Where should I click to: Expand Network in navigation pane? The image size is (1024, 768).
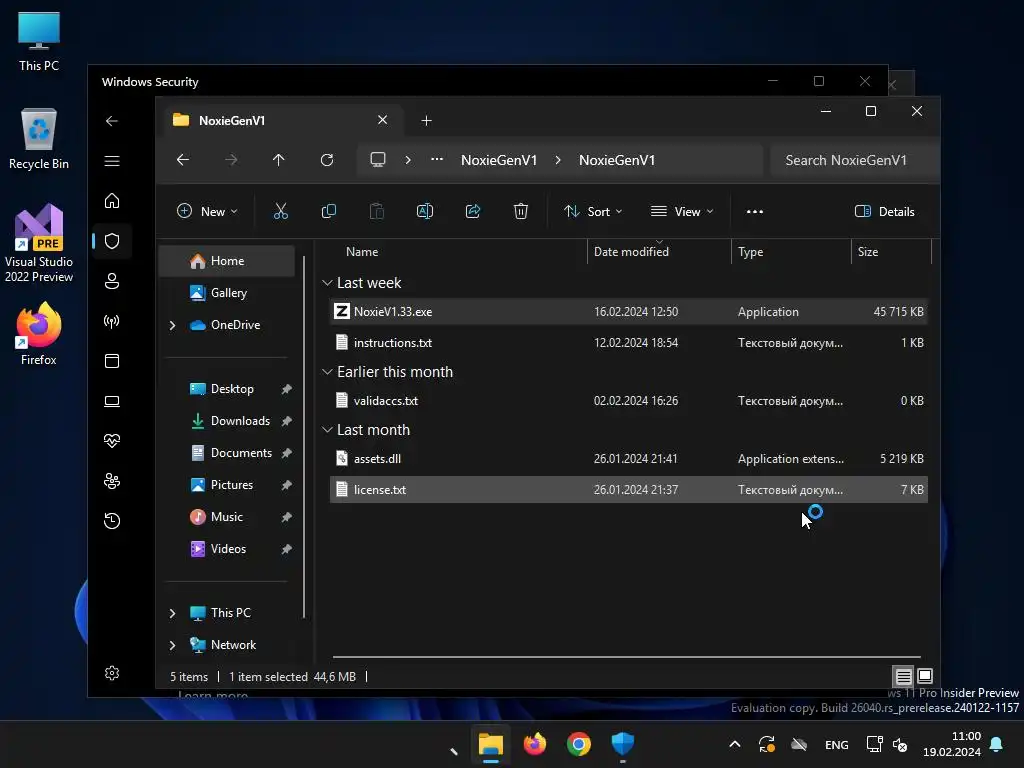(172, 645)
